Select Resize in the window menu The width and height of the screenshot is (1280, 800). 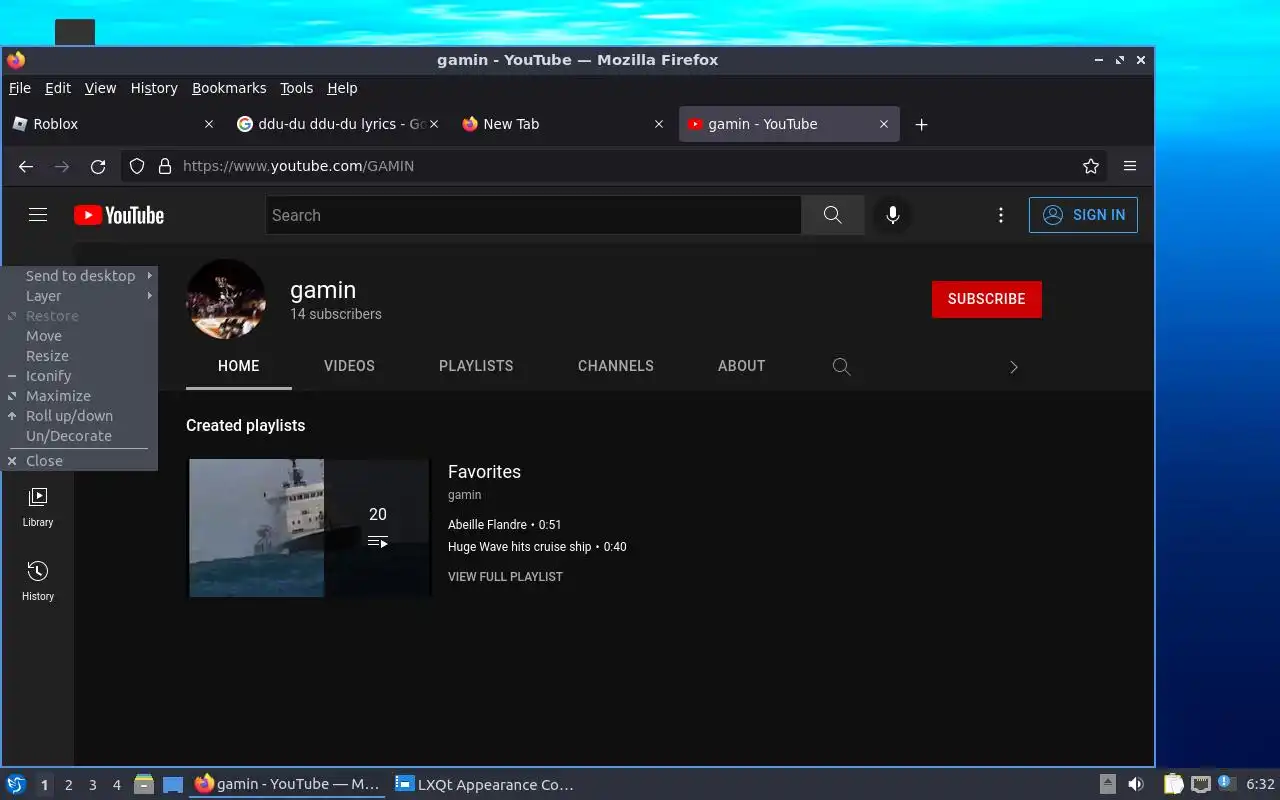pyautogui.click(x=80, y=356)
